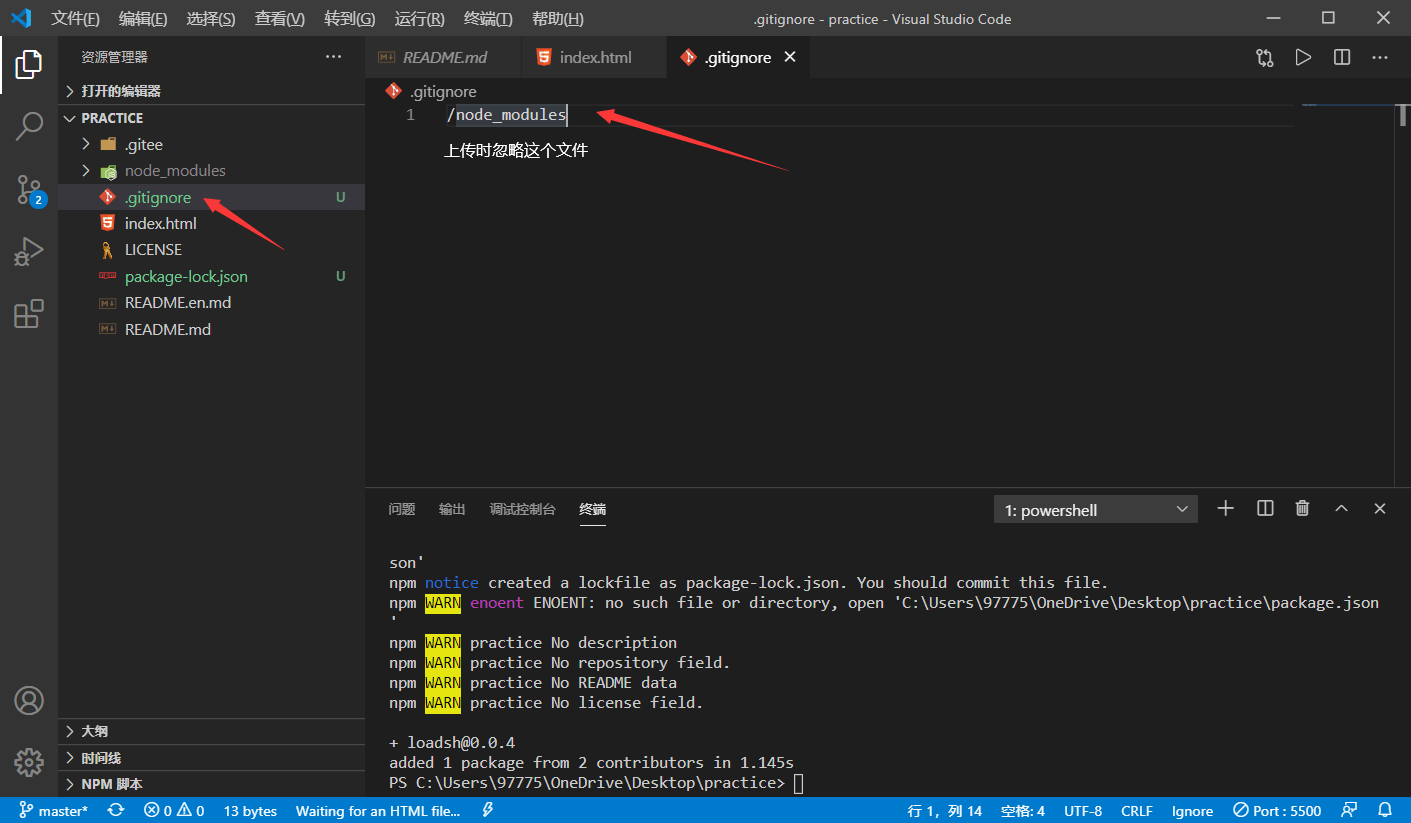Open index.html in Explorer tree
This screenshot has width=1411, height=823.
point(211,224)
